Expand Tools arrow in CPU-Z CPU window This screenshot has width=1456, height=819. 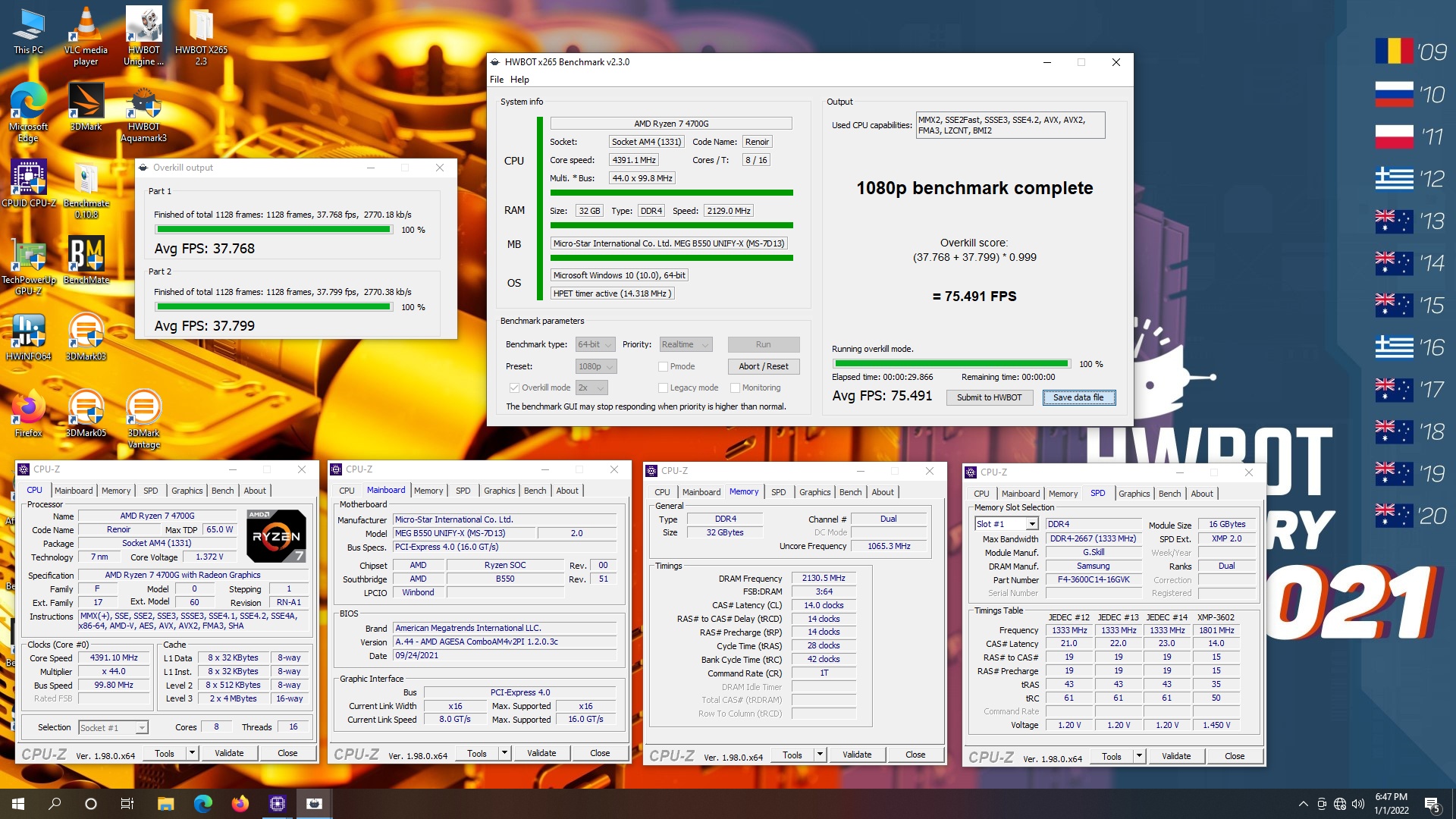pyautogui.click(x=192, y=753)
